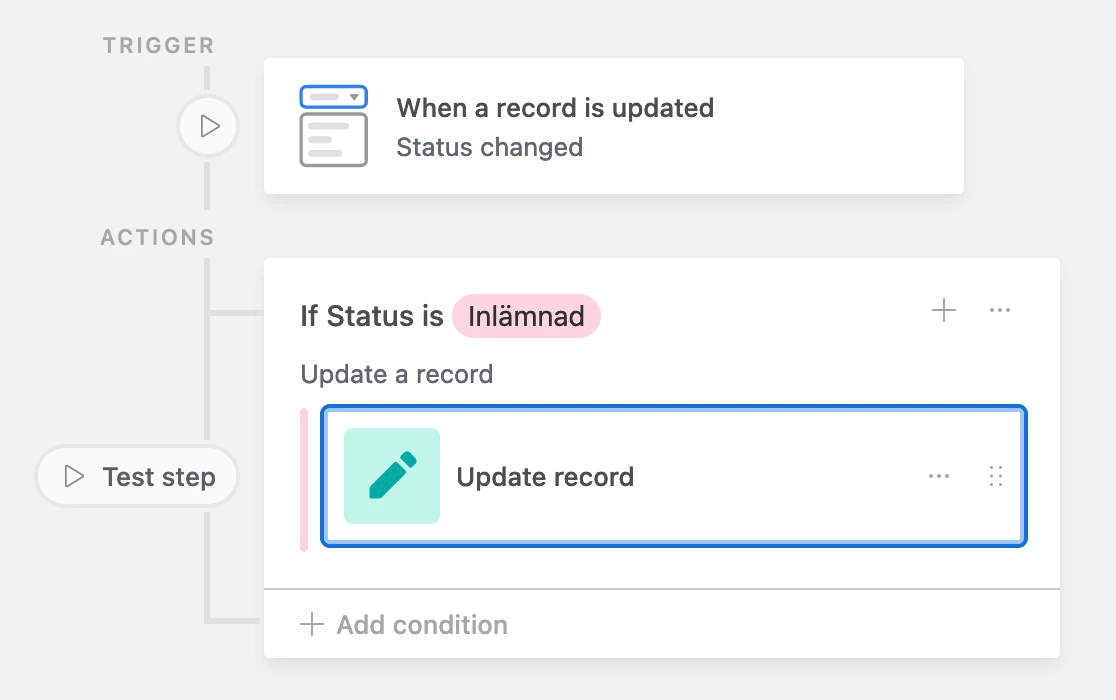Click the Add condition text

click(422, 625)
